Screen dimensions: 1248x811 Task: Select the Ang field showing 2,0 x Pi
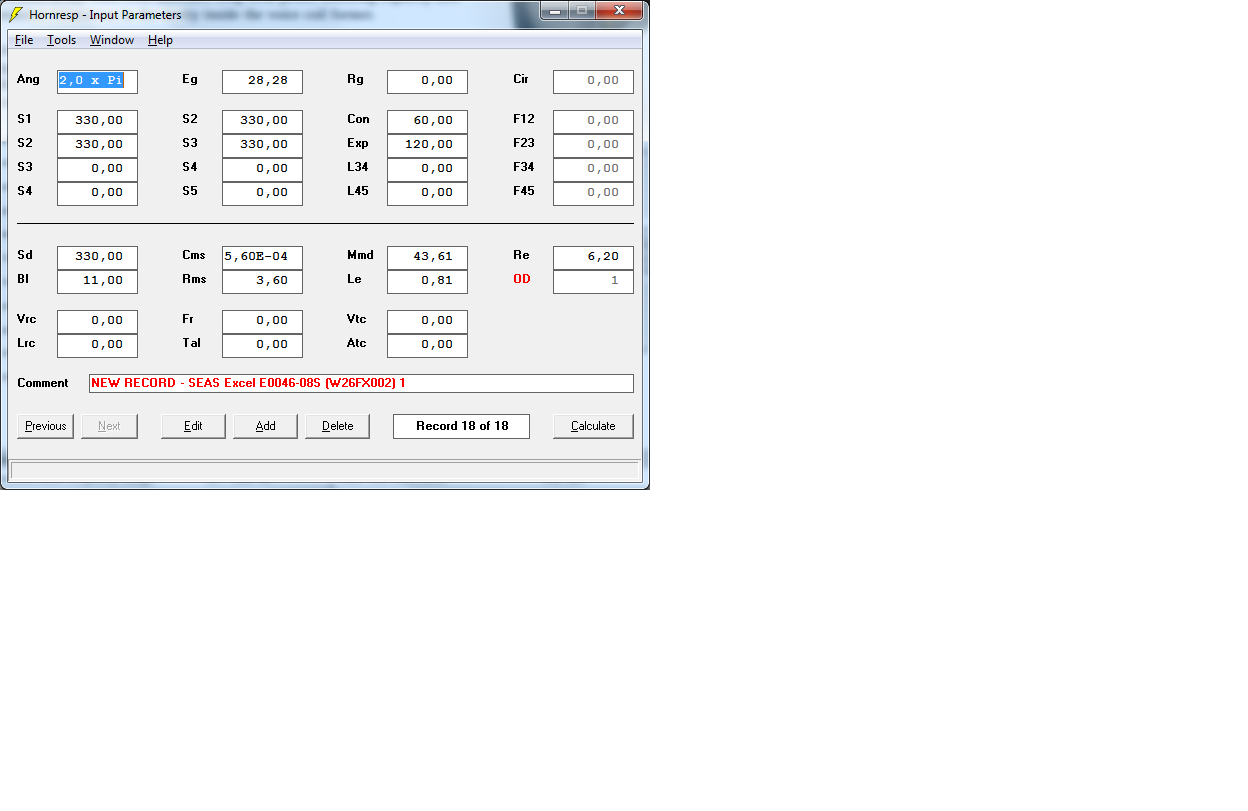click(x=97, y=81)
